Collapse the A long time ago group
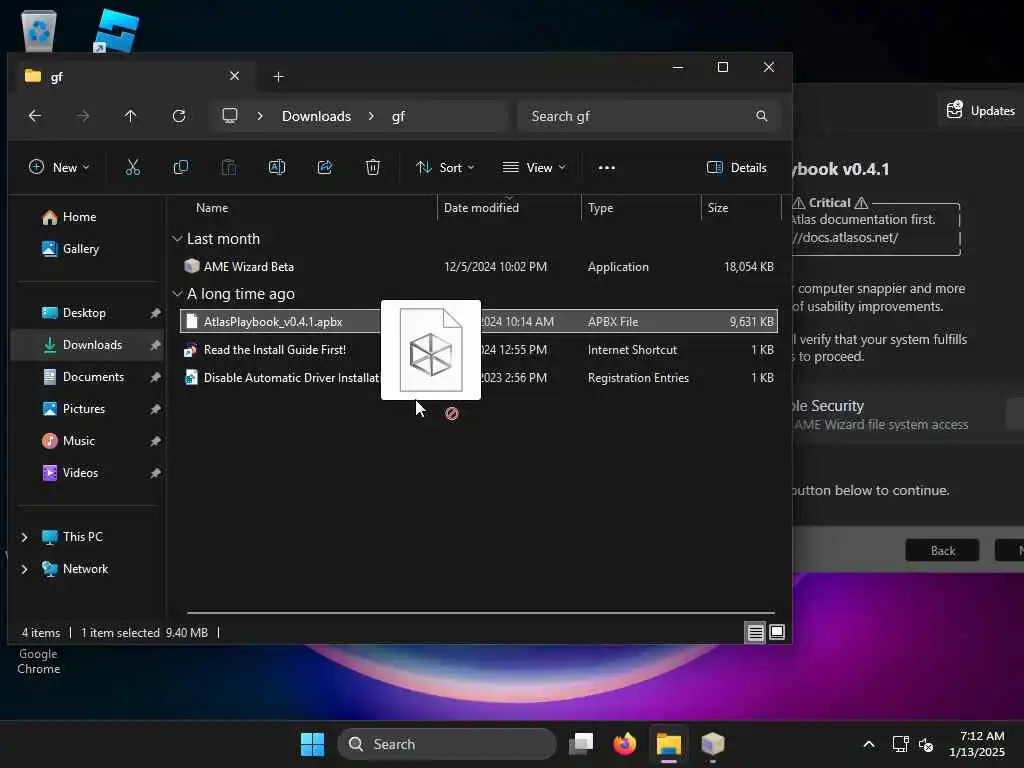 [x=177, y=294]
